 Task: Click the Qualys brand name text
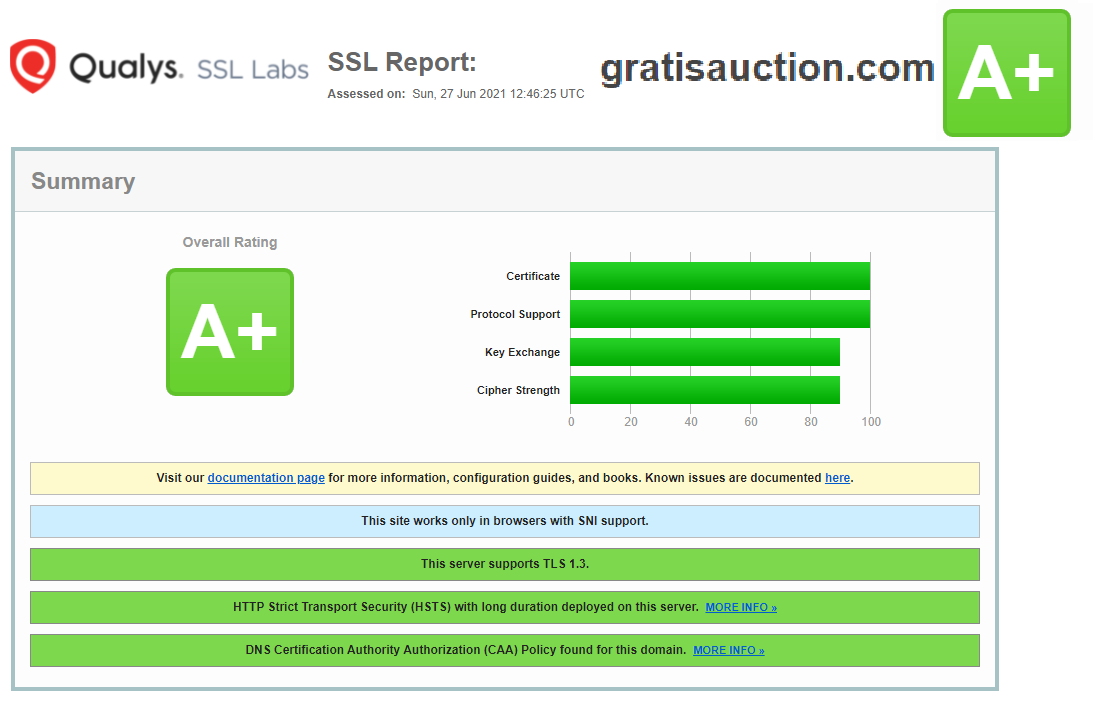(x=126, y=68)
